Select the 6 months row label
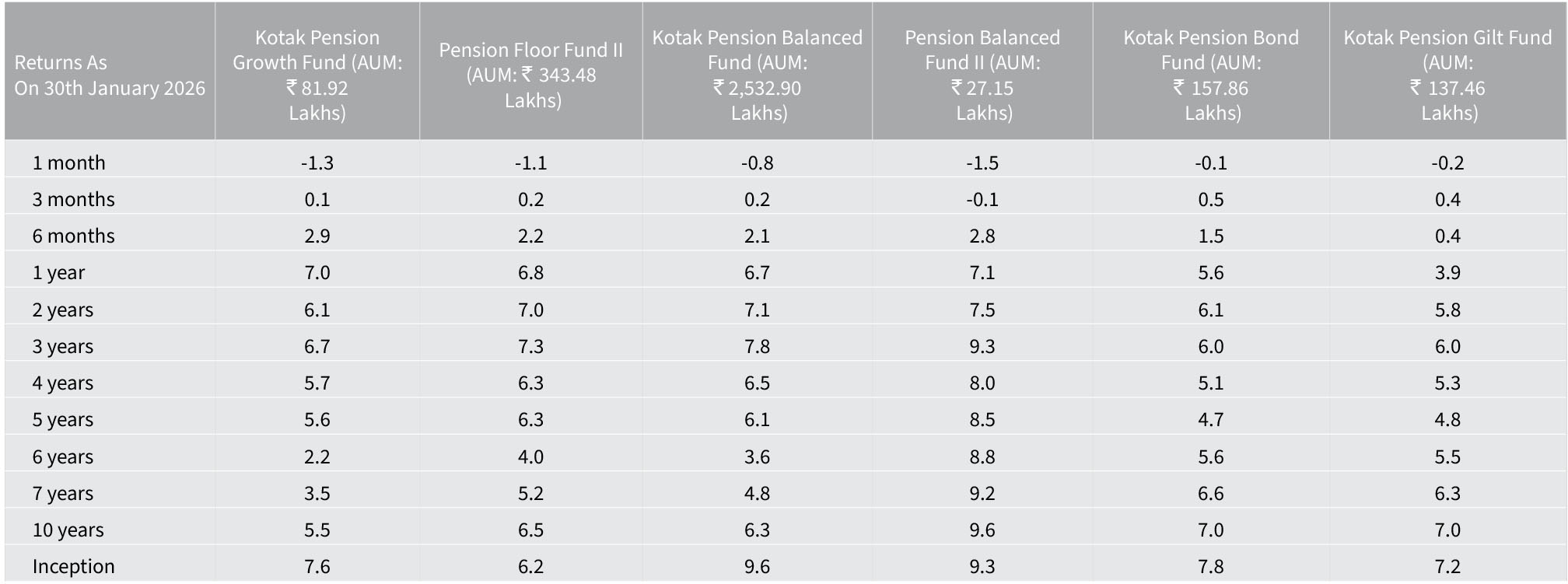 (x=73, y=236)
